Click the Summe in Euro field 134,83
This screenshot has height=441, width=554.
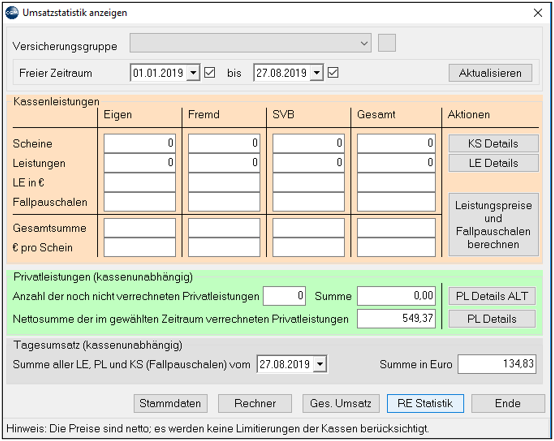497,364
